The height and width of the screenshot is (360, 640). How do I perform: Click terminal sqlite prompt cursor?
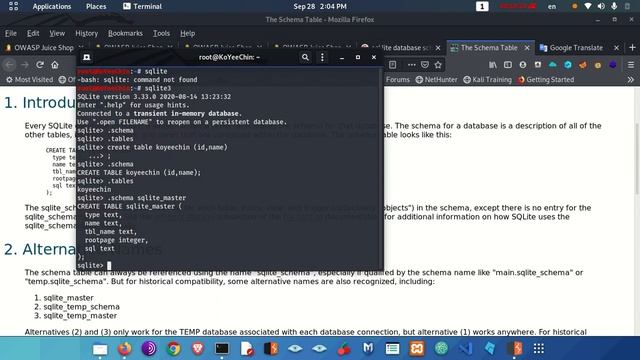109,265
